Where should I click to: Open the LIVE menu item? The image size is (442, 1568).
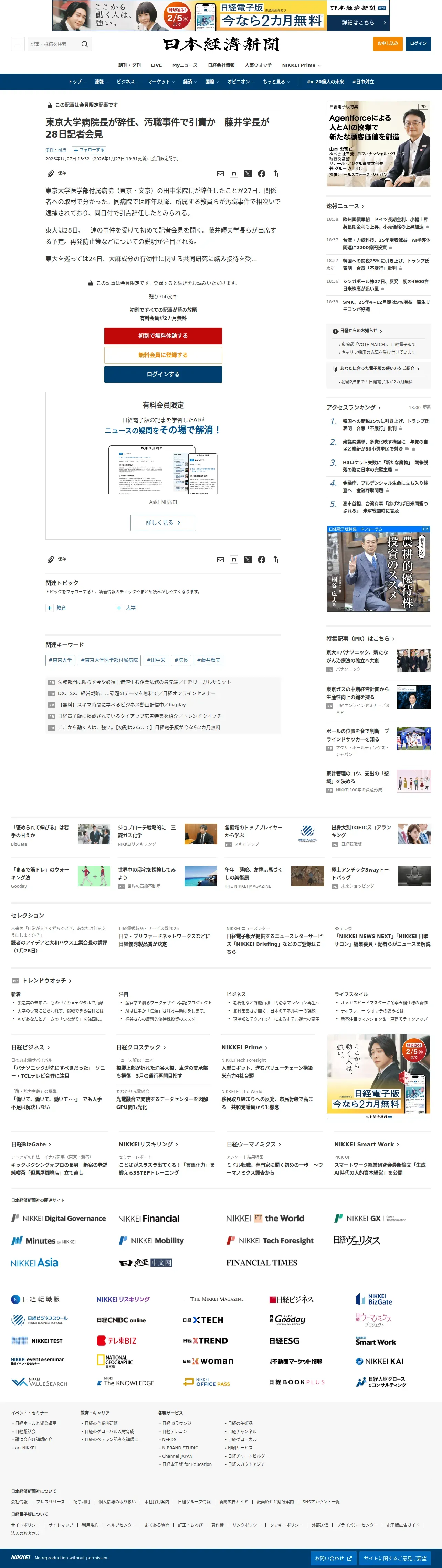(157, 65)
